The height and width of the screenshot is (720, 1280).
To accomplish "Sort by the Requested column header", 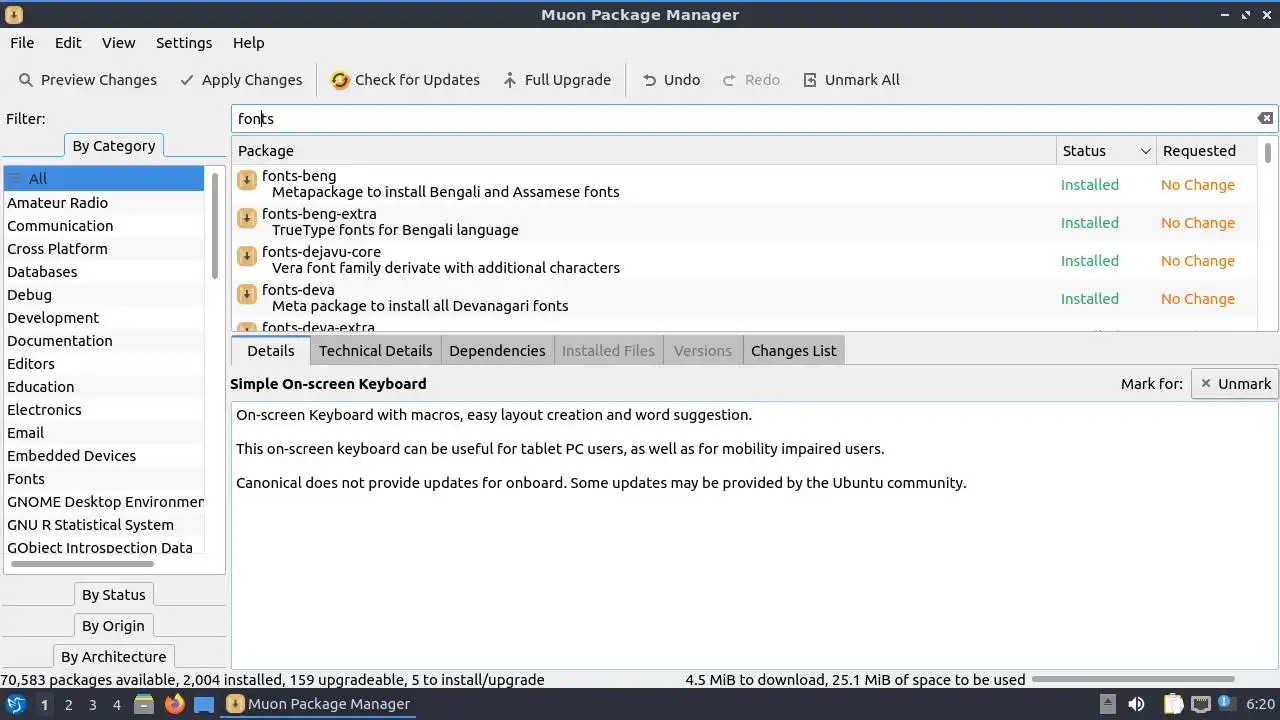I will click(1207, 151).
